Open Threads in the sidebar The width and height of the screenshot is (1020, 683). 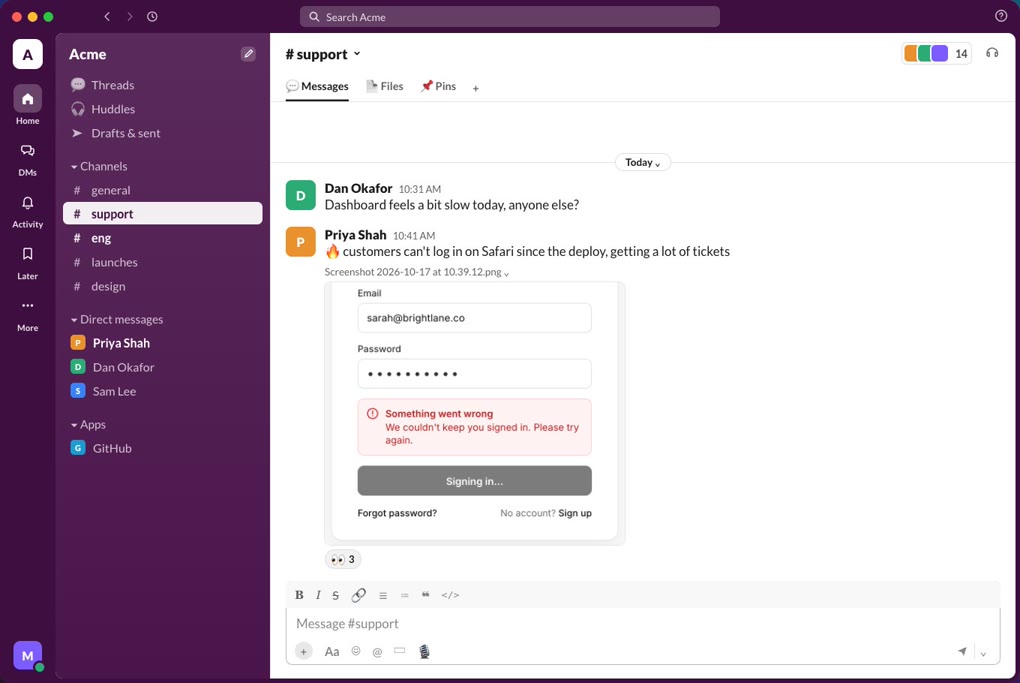tap(163, 85)
